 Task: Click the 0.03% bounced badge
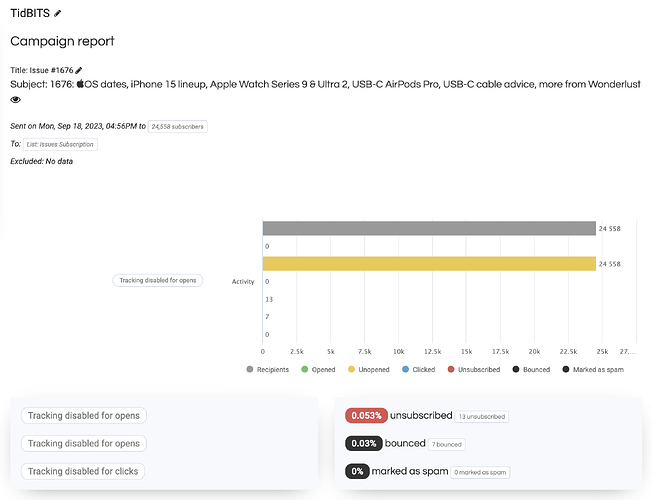coord(364,443)
